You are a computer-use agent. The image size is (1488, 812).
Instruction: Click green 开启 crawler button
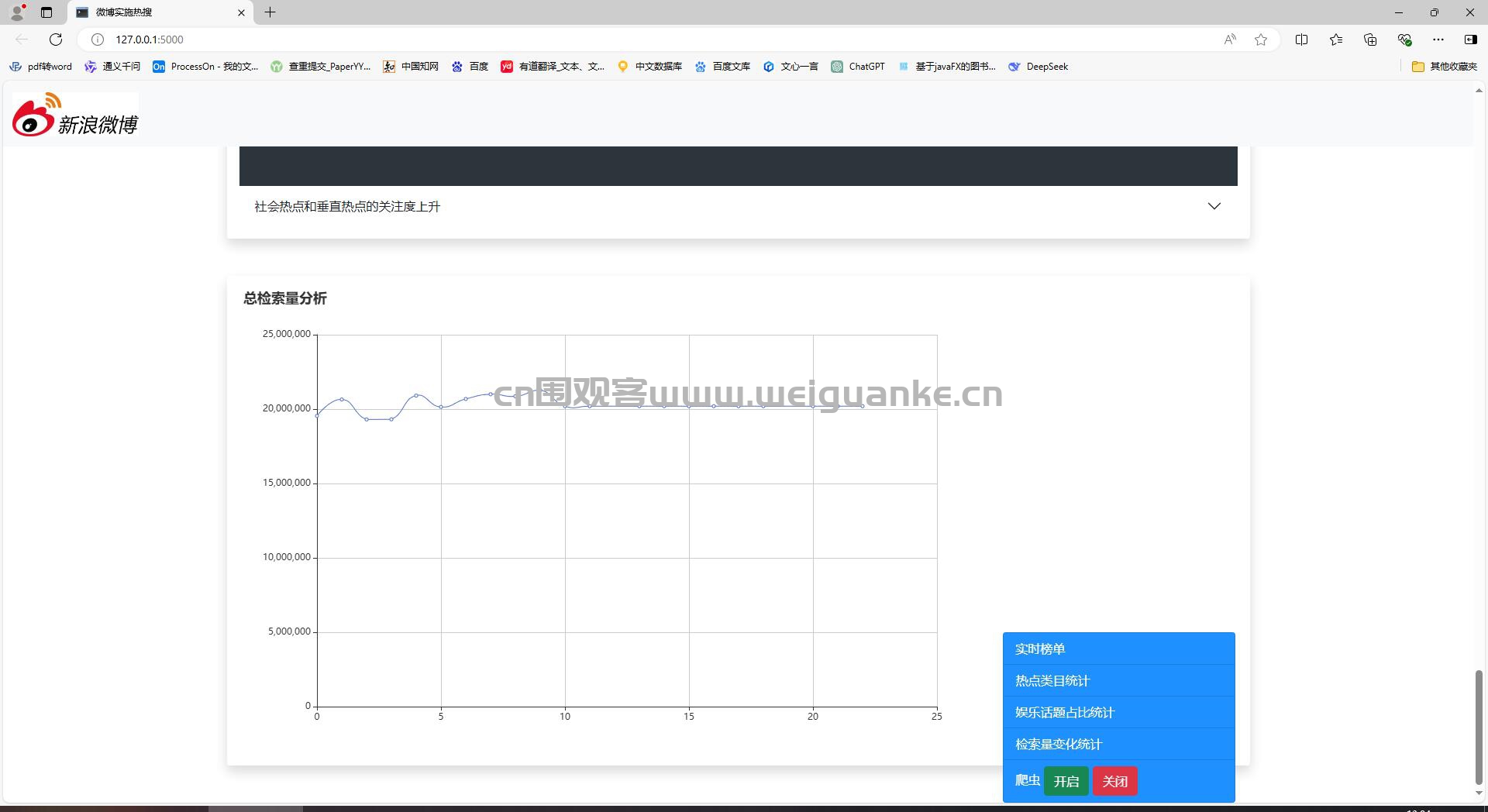tap(1066, 781)
